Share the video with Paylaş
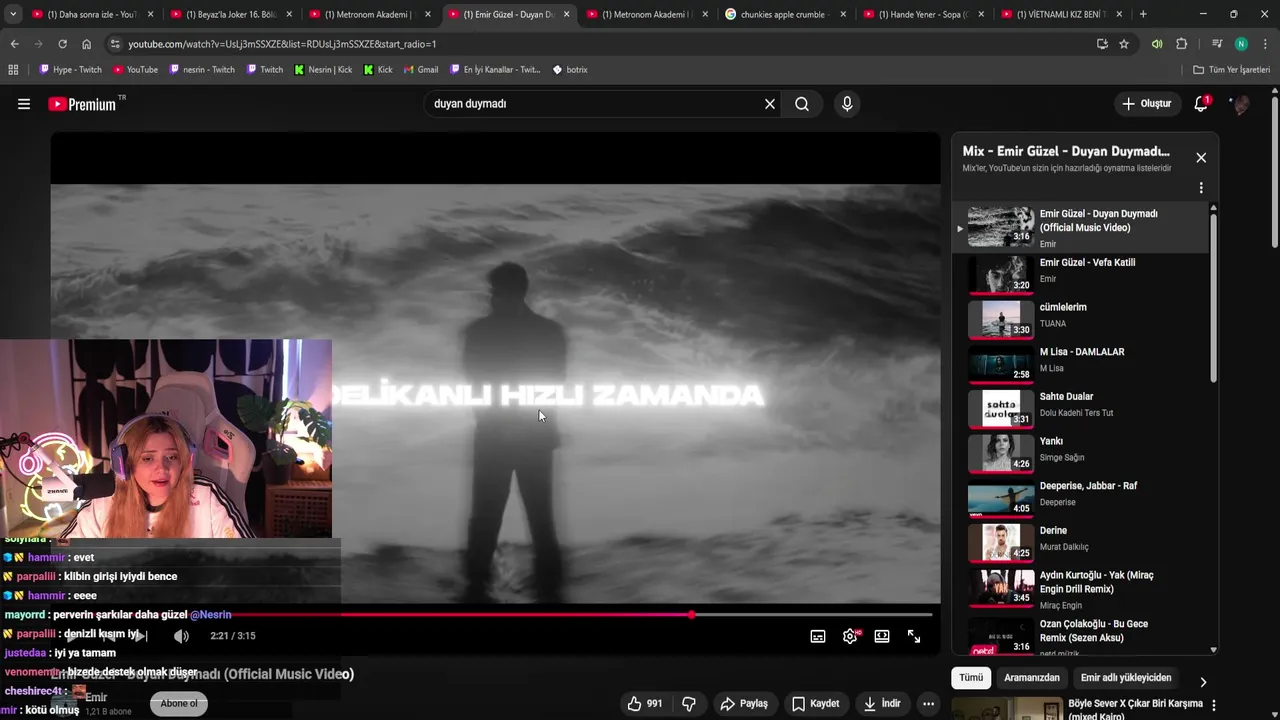The height and width of the screenshot is (720, 1280). tap(744, 704)
